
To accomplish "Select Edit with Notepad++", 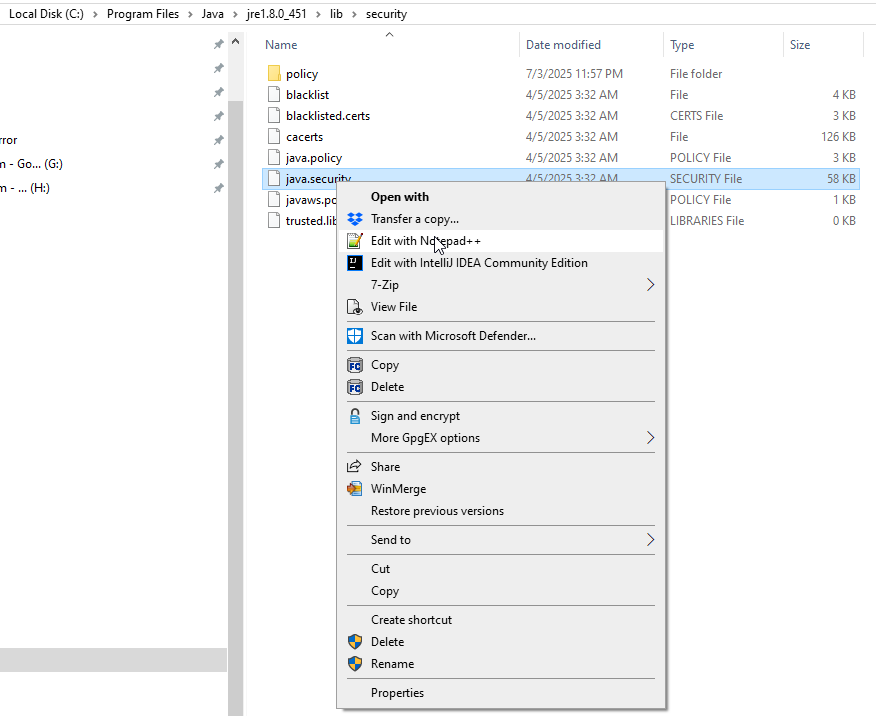I will (501, 241).
